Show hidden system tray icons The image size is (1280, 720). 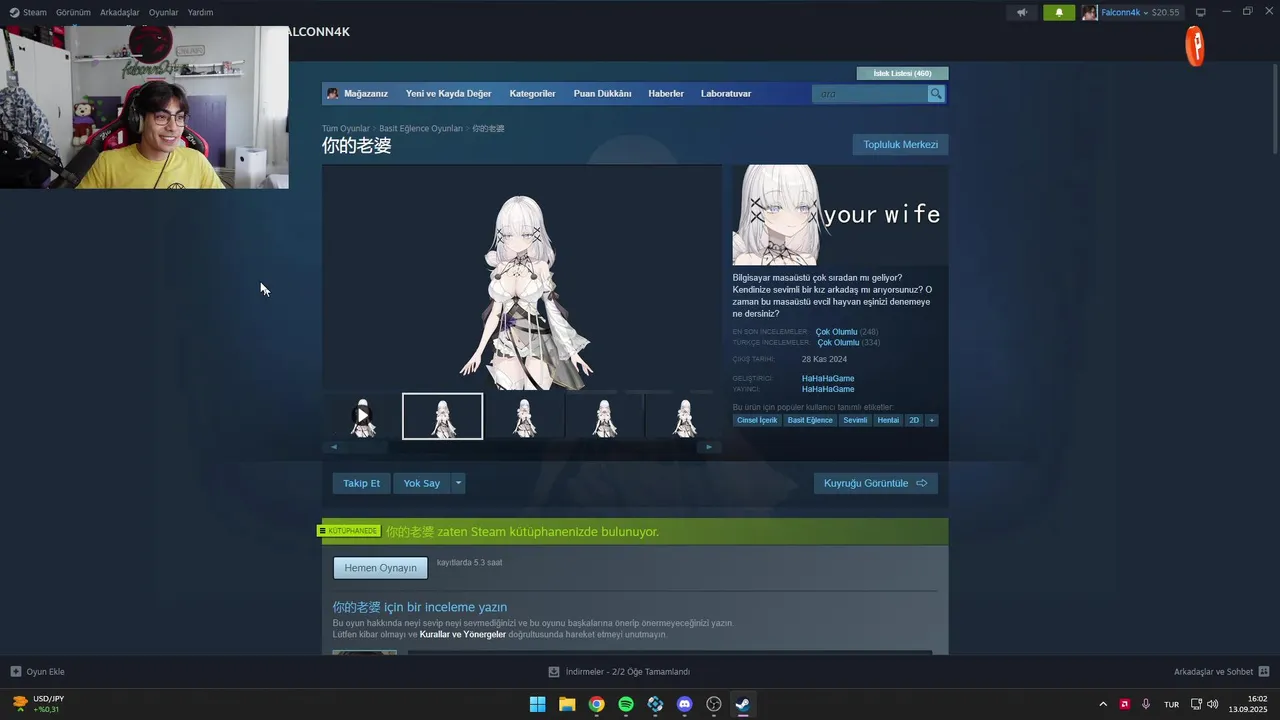(1103, 704)
